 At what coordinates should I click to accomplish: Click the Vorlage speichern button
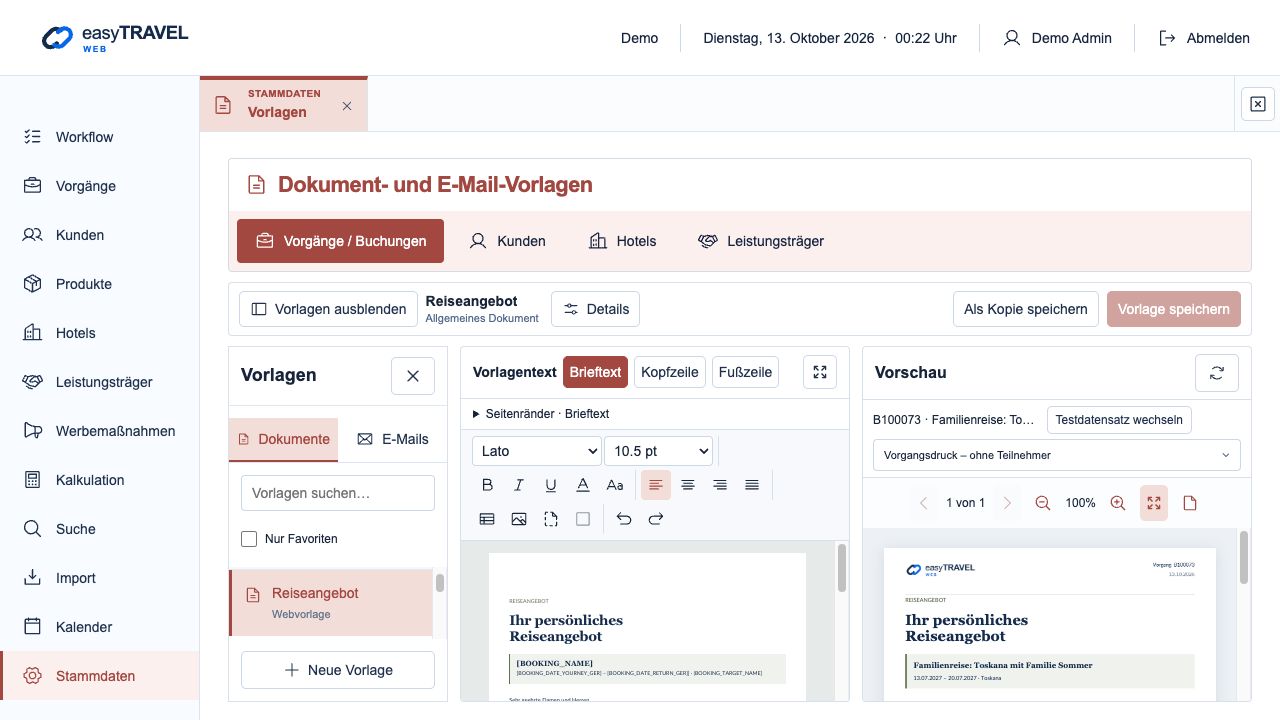click(x=1174, y=309)
